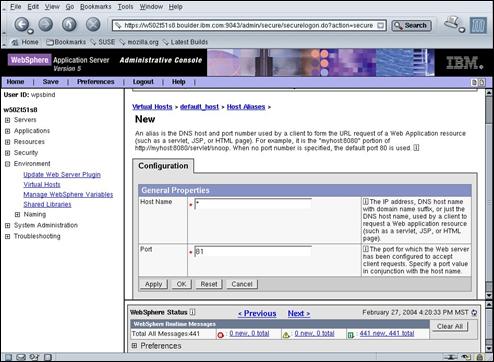
Task: Go forward with the browser Forward arrow
Action: coord(46,24)
